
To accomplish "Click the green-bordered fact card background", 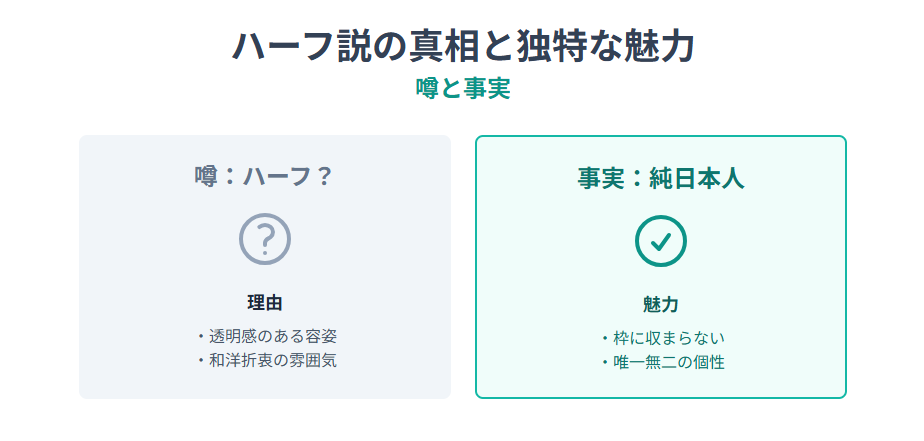I will (661, 266).
